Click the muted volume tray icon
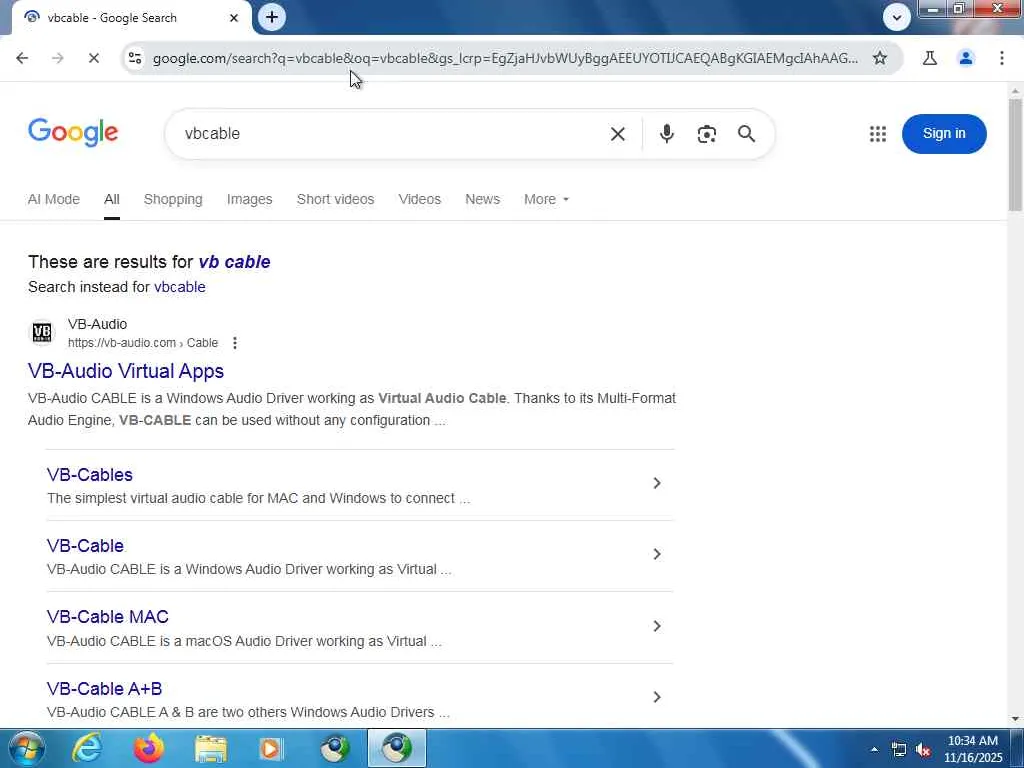1024x768 pixels. (923, 750)
